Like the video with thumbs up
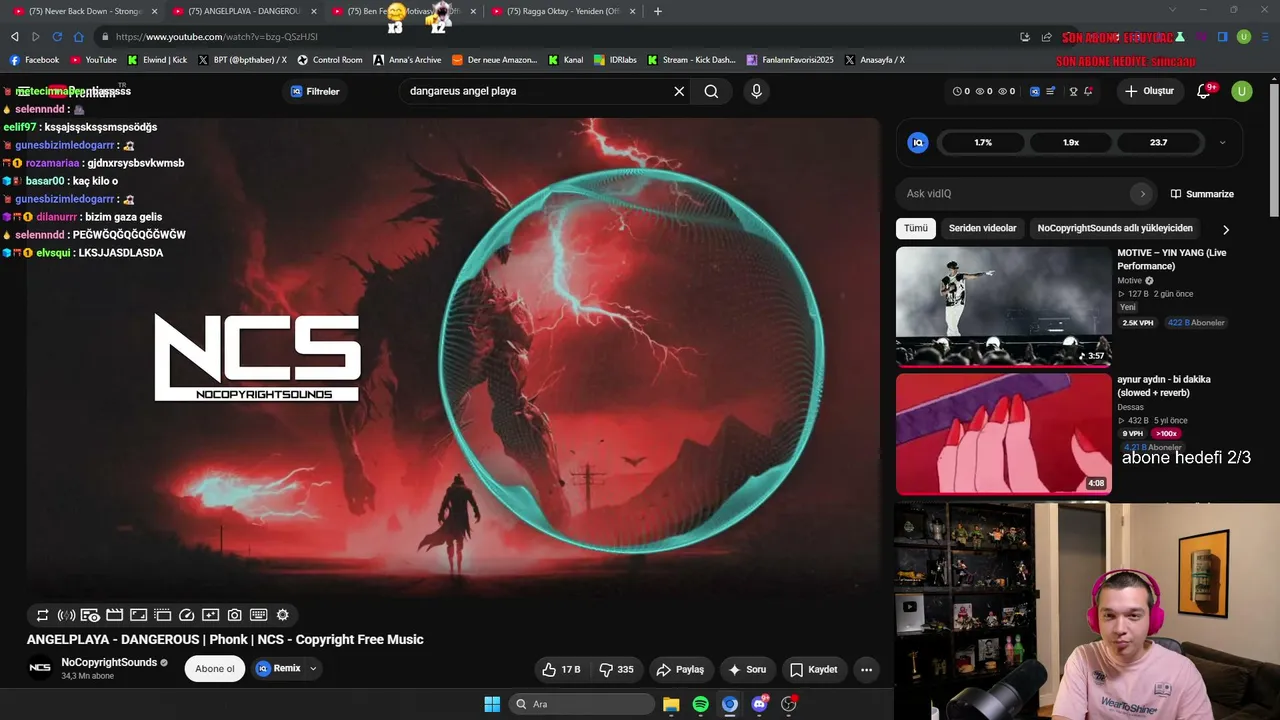This screenshot has height=720, width=1280. click(x=561, y=669)
